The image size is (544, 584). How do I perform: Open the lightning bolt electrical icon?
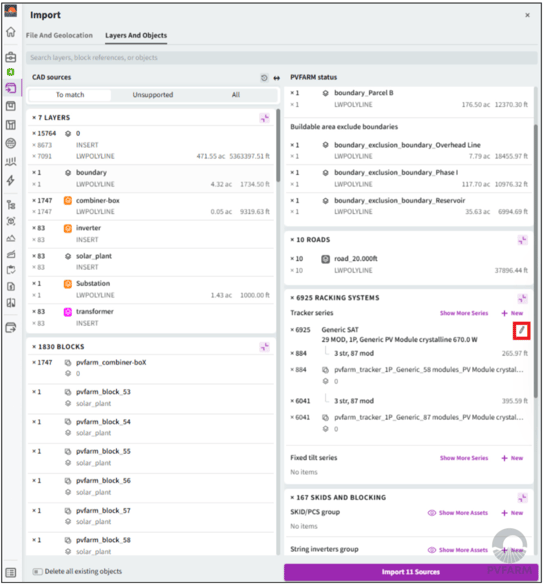click(x=11, y=180)
